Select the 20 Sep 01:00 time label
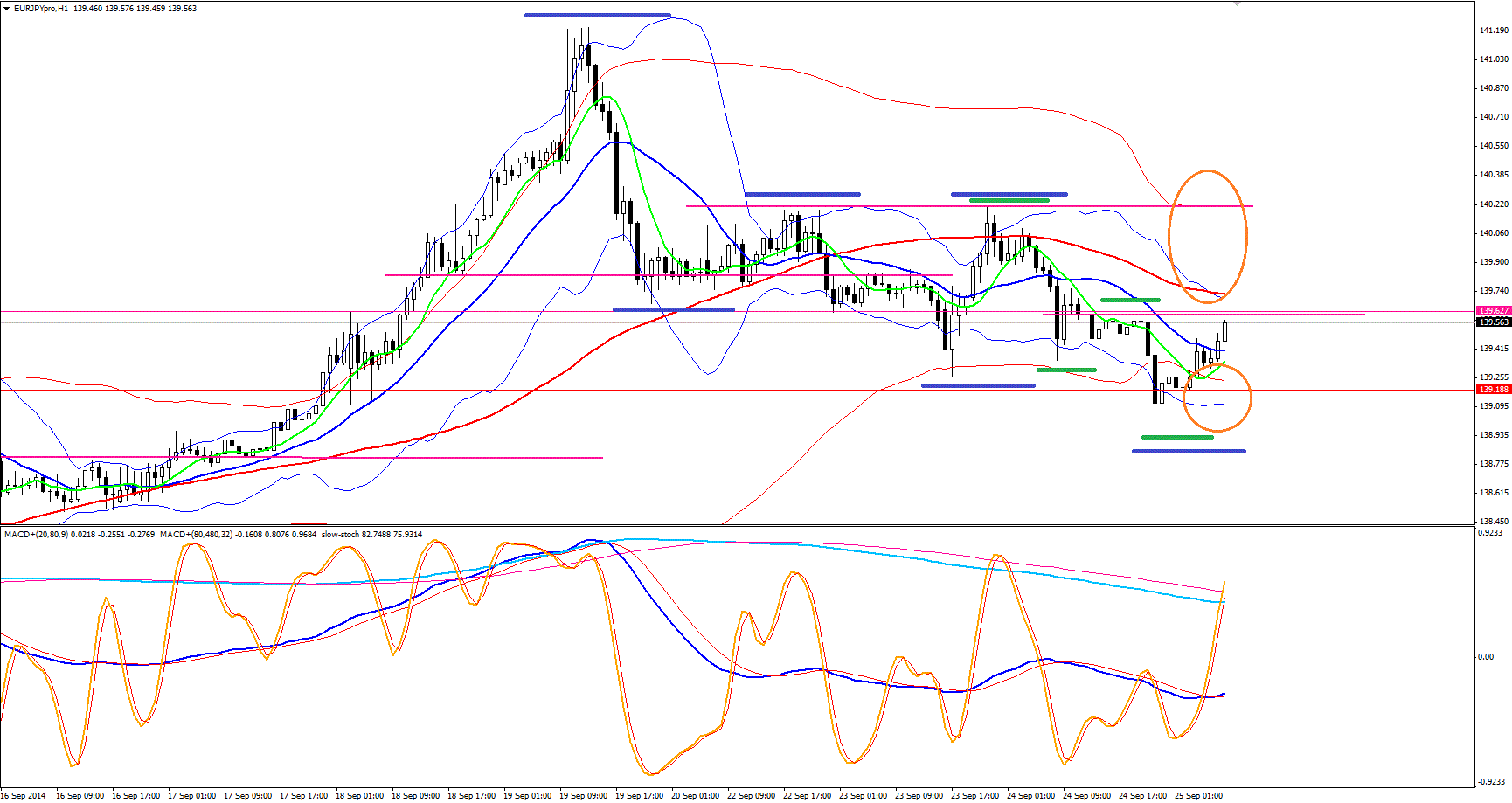The height and width of the screenshot is (803, 1512). [695, 796]
